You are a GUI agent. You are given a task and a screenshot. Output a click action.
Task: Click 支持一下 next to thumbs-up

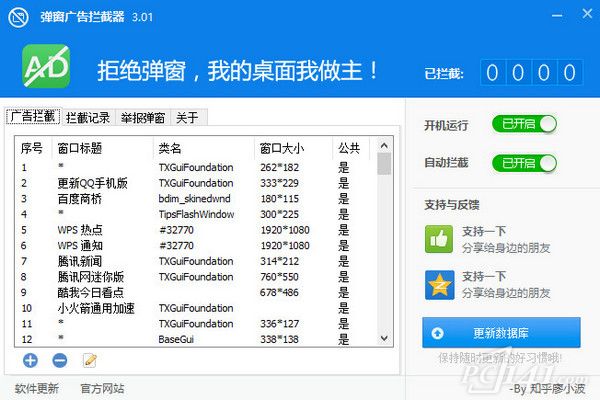pos(484,231)
